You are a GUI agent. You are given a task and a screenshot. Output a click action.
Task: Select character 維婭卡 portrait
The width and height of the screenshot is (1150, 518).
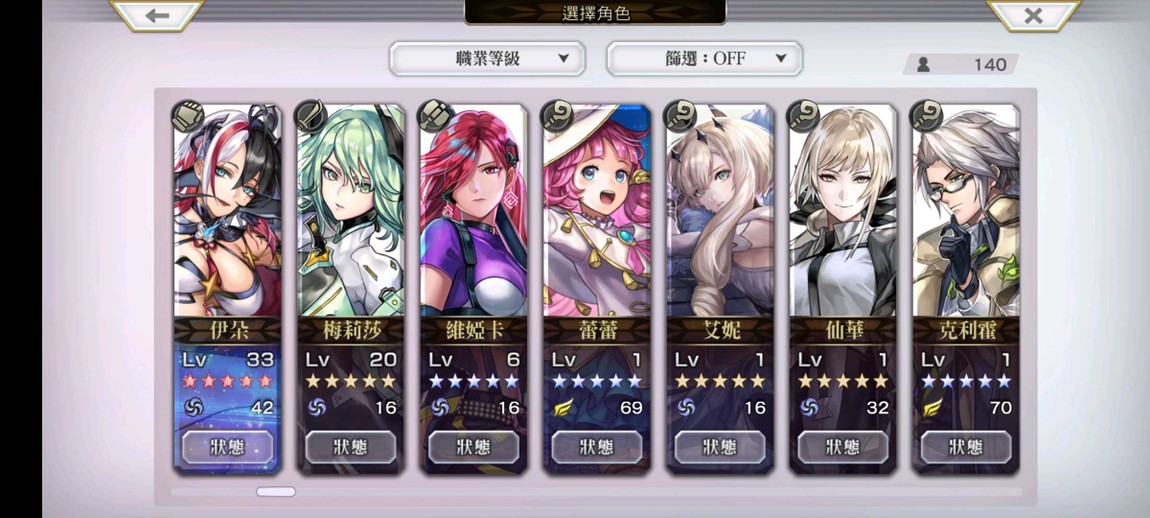click(x=474, y=211)
